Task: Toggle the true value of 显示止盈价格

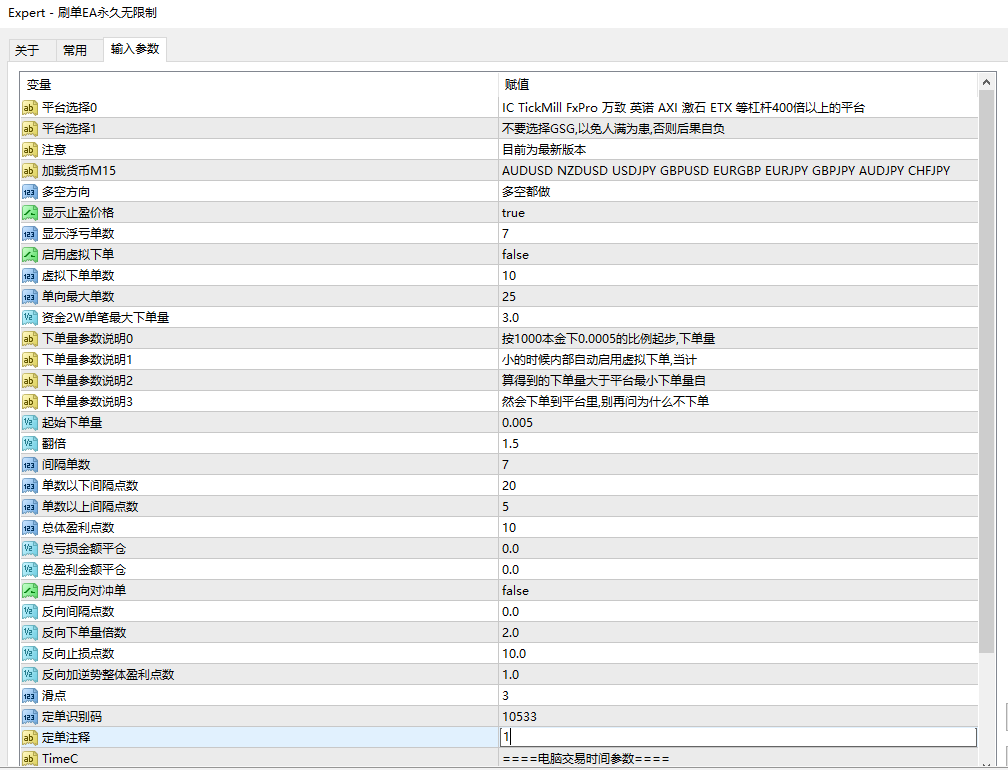Action: (513, 213)
